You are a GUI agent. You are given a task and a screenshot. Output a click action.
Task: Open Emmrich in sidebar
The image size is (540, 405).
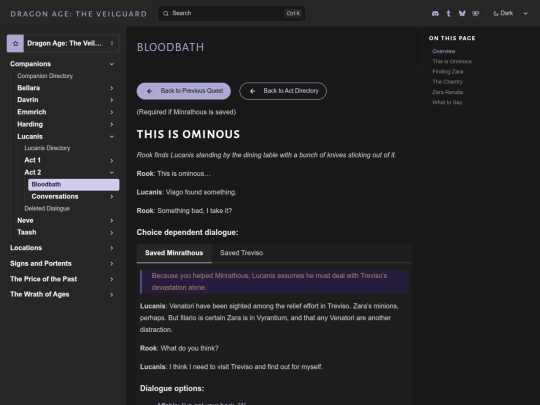click(32, 112)
